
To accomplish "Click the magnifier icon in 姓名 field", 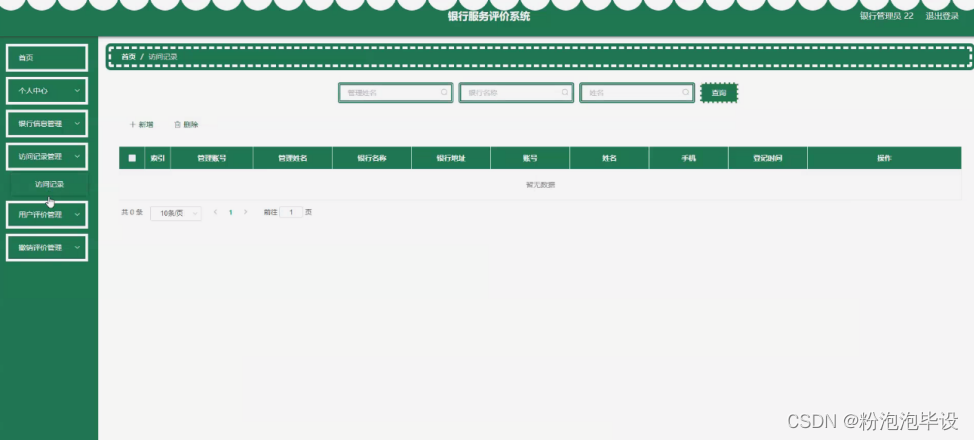I will click(x=685, y=92).
